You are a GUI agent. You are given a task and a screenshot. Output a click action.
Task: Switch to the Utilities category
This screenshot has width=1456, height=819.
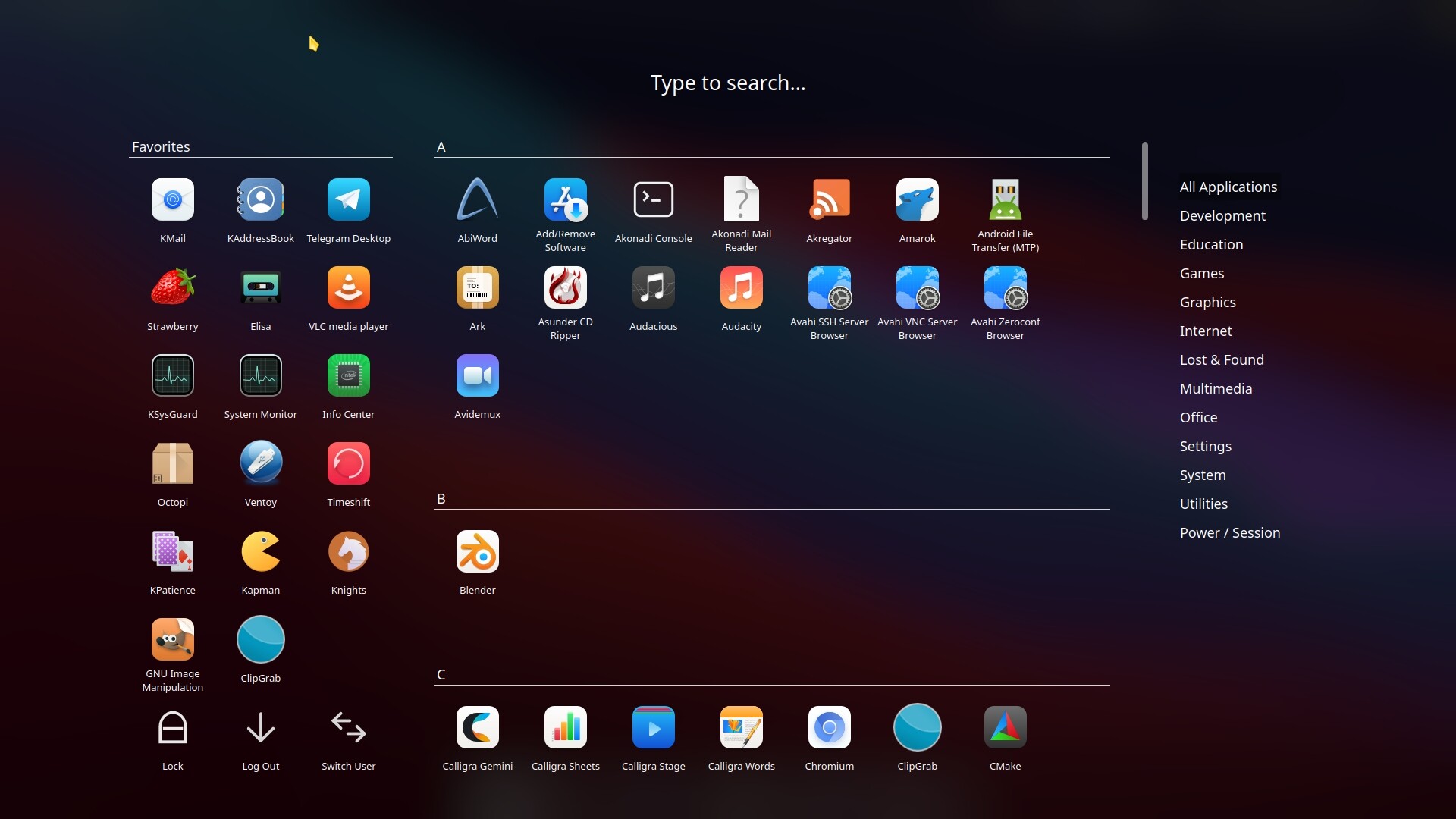[x=1203, y=504]
